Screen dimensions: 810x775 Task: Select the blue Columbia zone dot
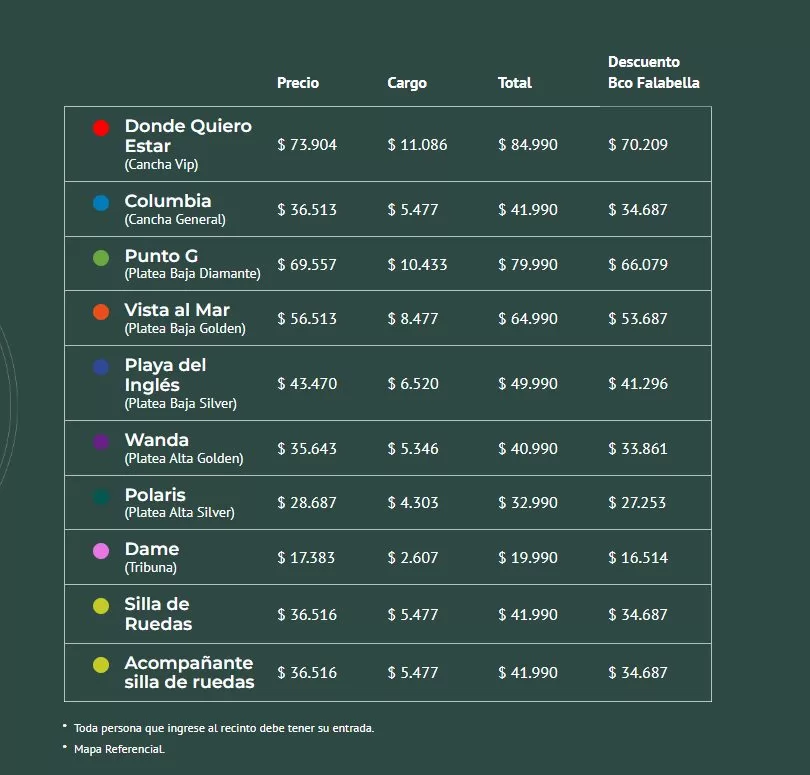[101, 203]
